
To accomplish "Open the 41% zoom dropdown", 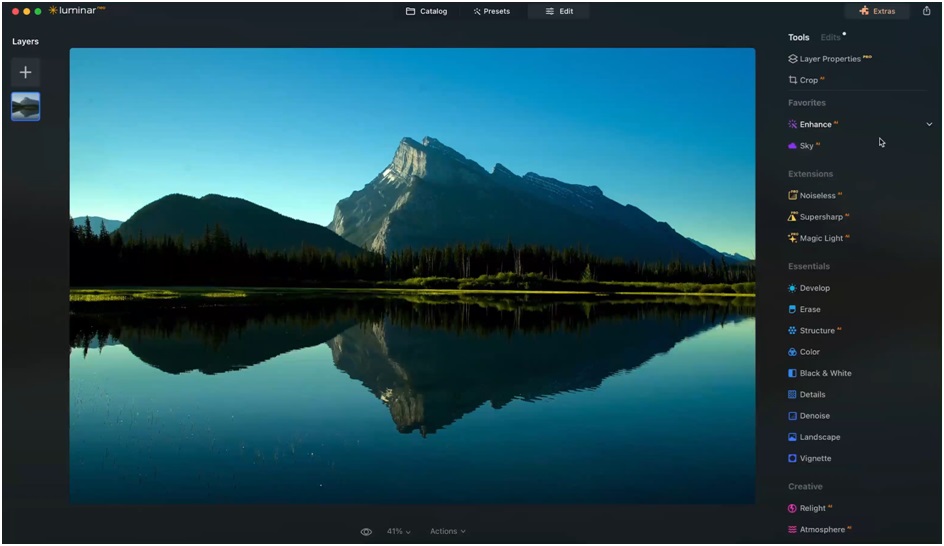I will pos(398,532).
